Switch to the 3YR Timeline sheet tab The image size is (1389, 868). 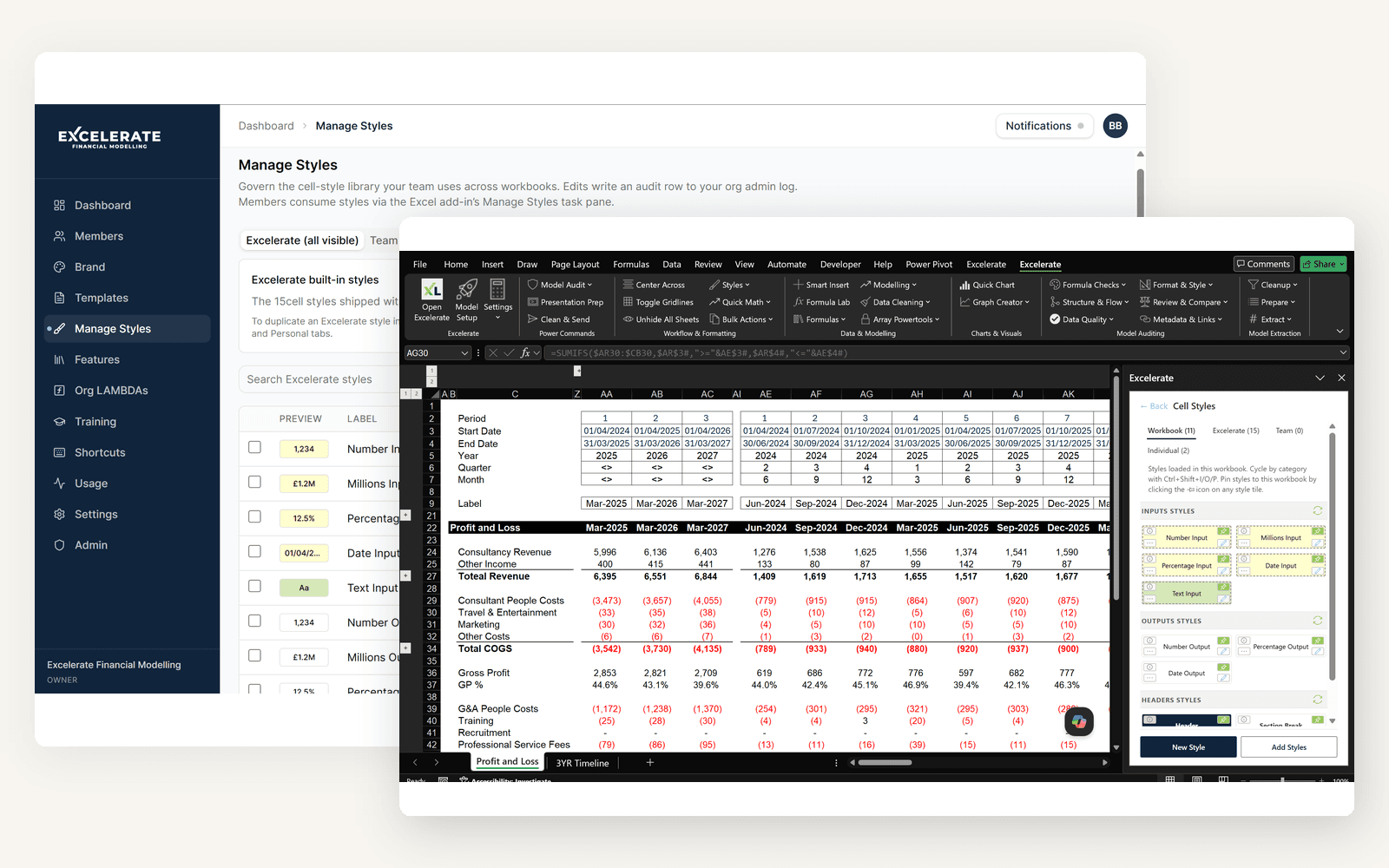(x=583, y=763)
